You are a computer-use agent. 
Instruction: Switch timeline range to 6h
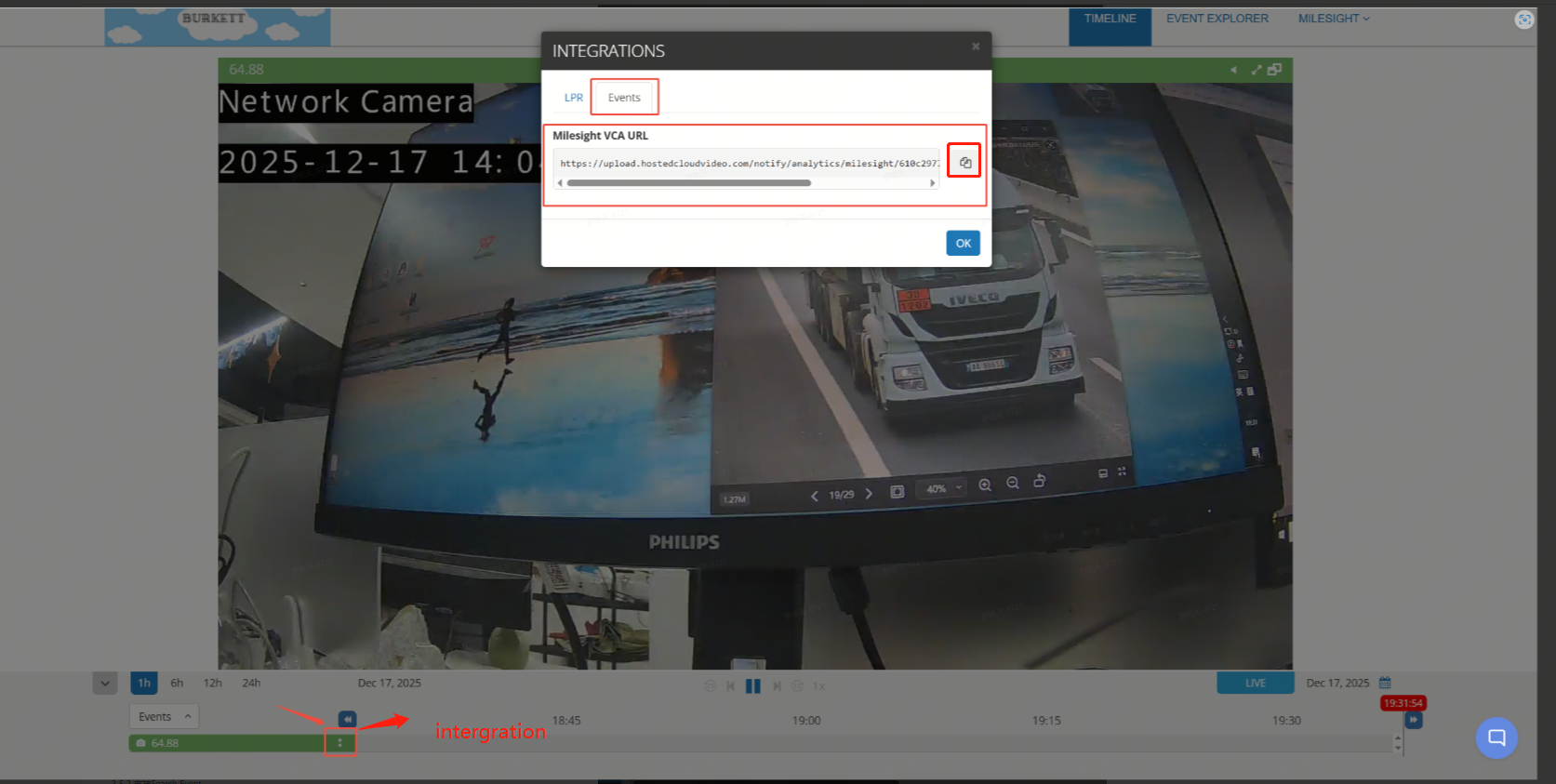[177, 683]
